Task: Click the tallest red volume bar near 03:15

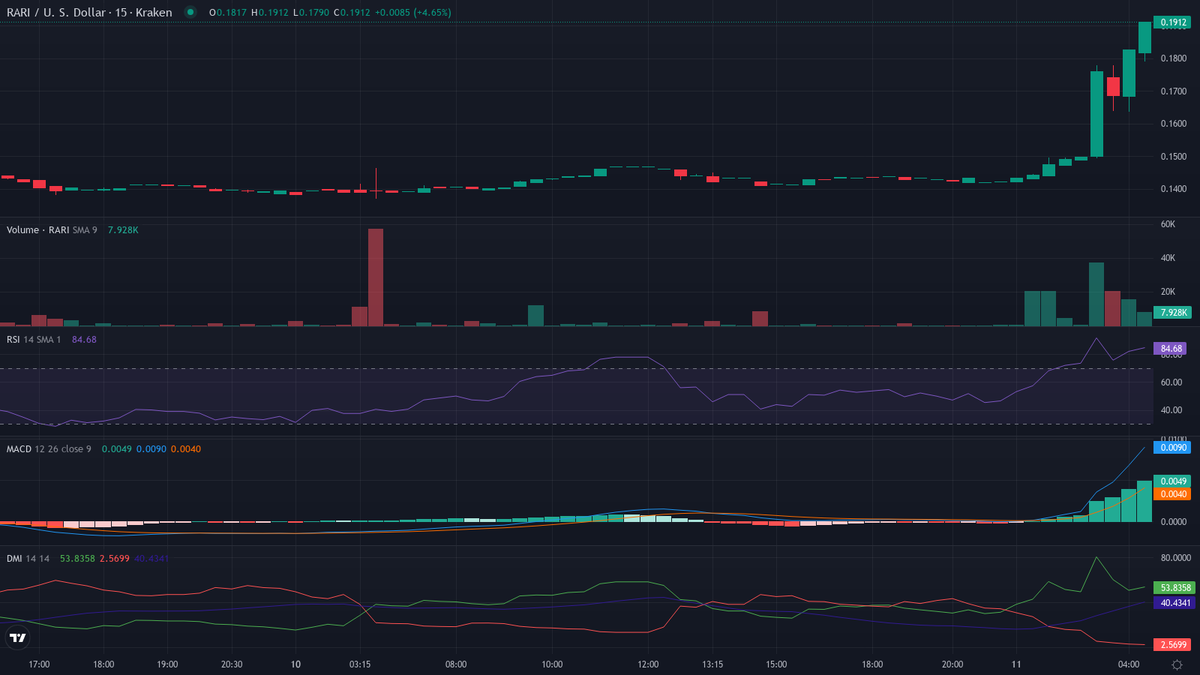Action: (x=376, y=277)
